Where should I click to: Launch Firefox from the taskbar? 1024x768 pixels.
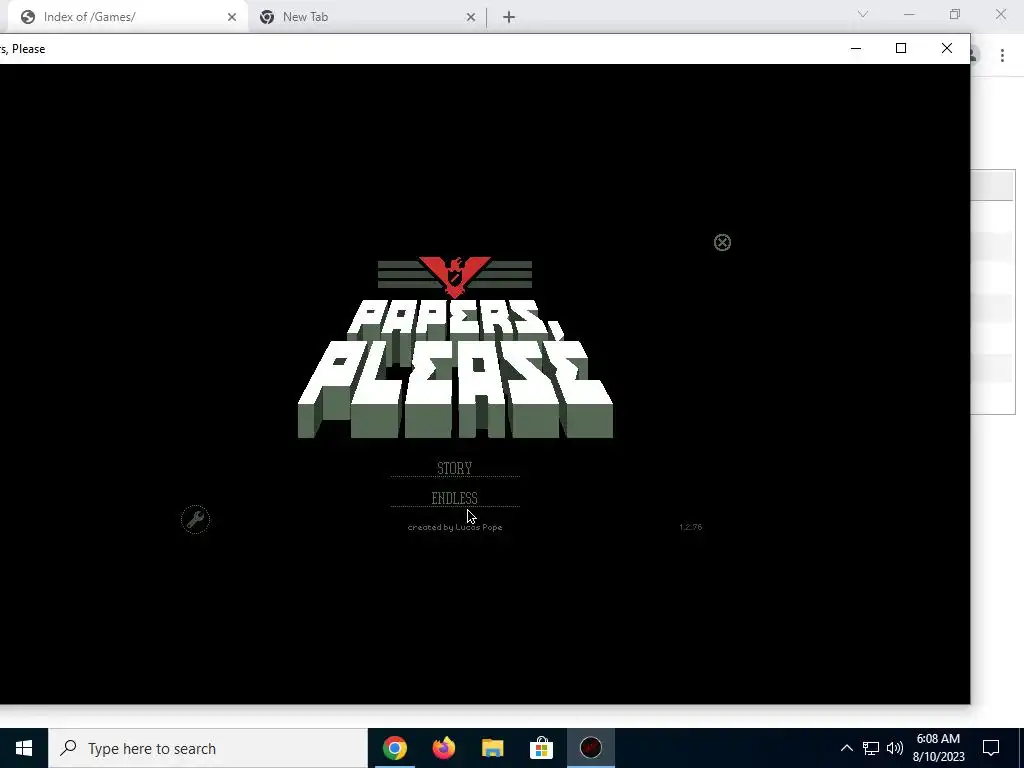click(443, 748)
